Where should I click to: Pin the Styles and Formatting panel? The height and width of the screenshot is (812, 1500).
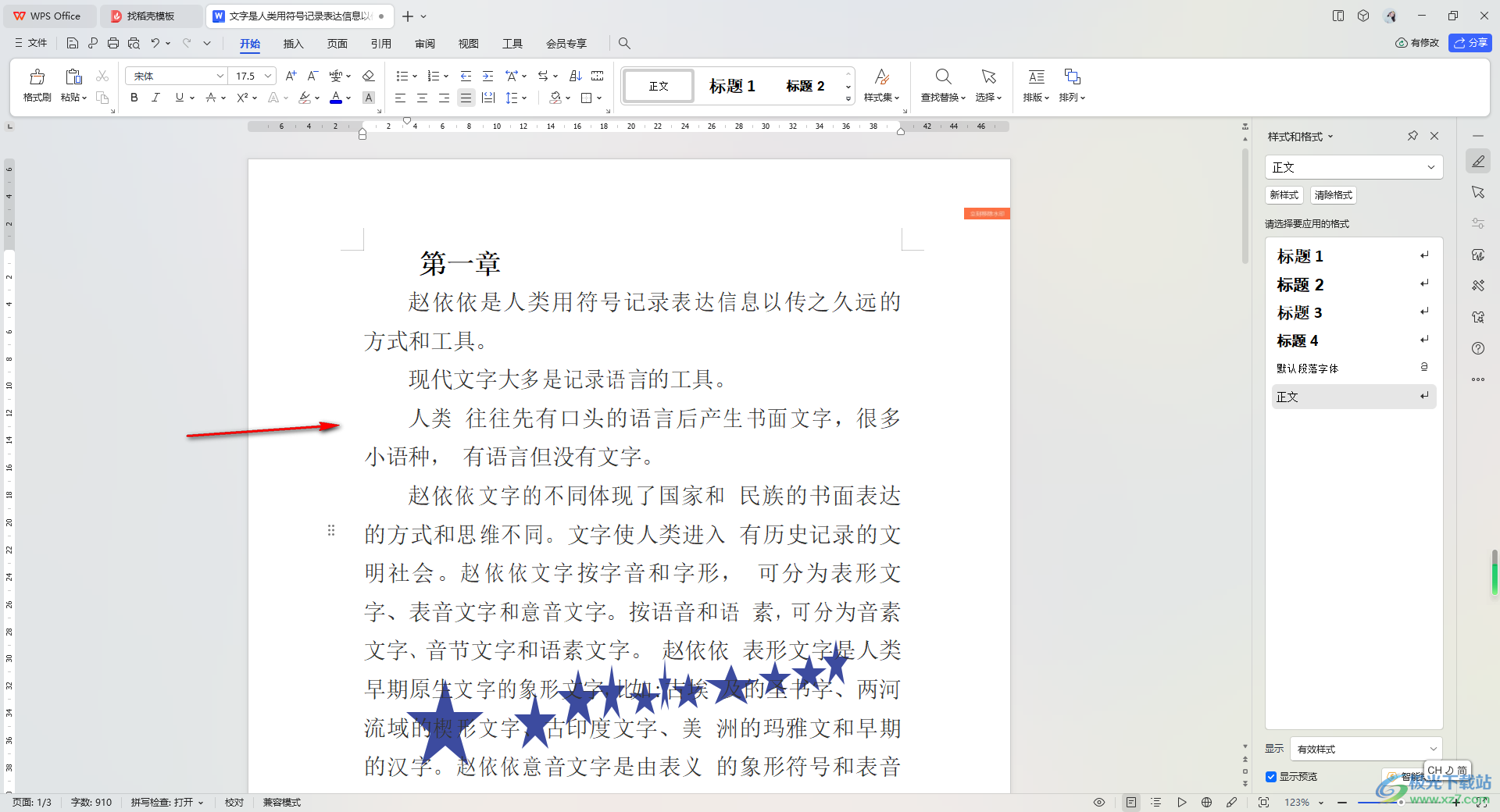pyautogui.click(x=1412, y=136)
